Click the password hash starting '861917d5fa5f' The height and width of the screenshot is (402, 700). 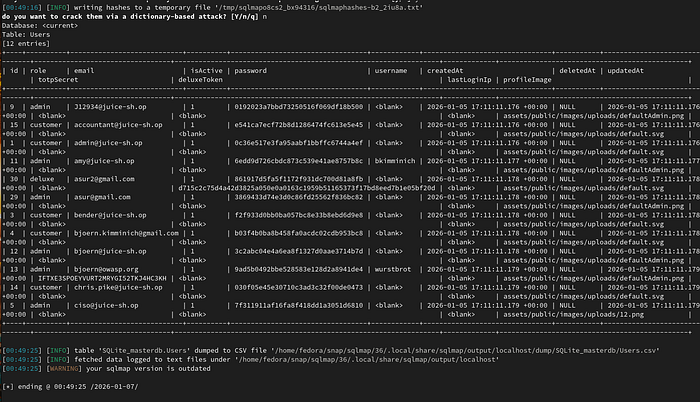[x=299, y=179]
